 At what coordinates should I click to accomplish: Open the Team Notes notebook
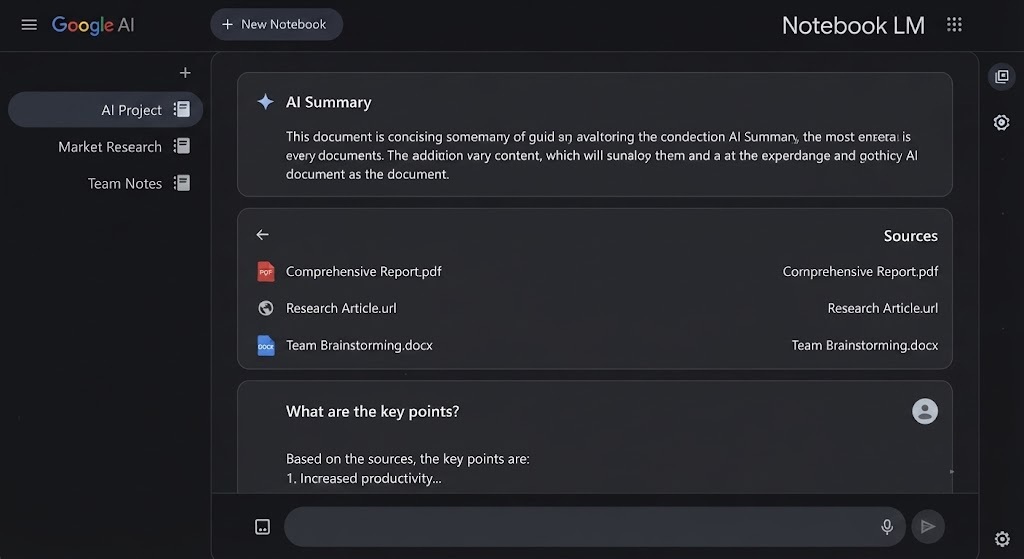138,184
